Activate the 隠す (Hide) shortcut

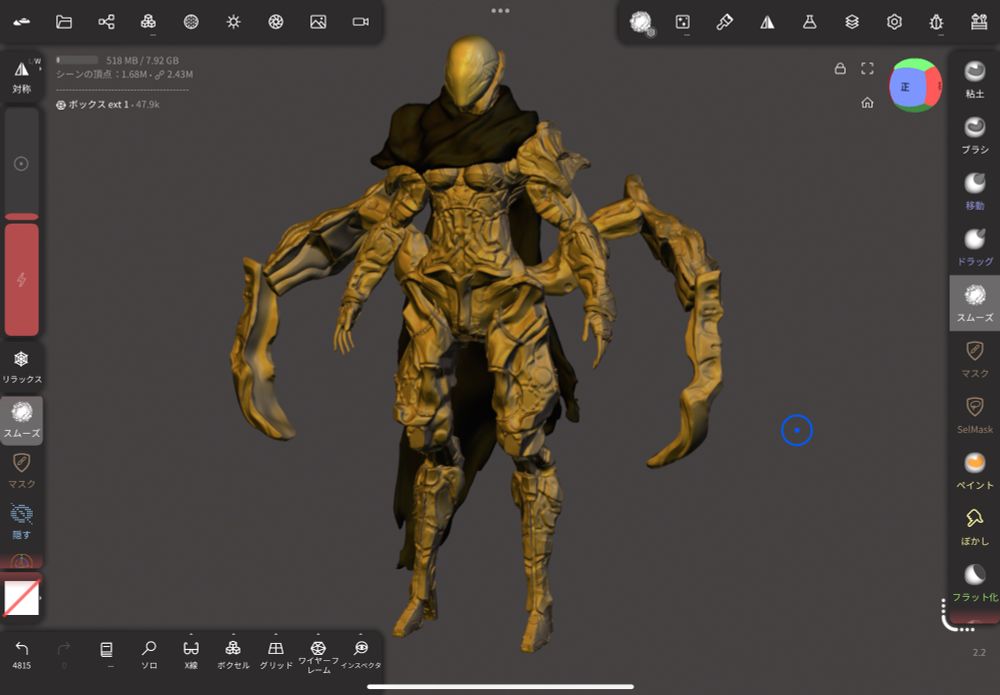[x=22, y=521]
